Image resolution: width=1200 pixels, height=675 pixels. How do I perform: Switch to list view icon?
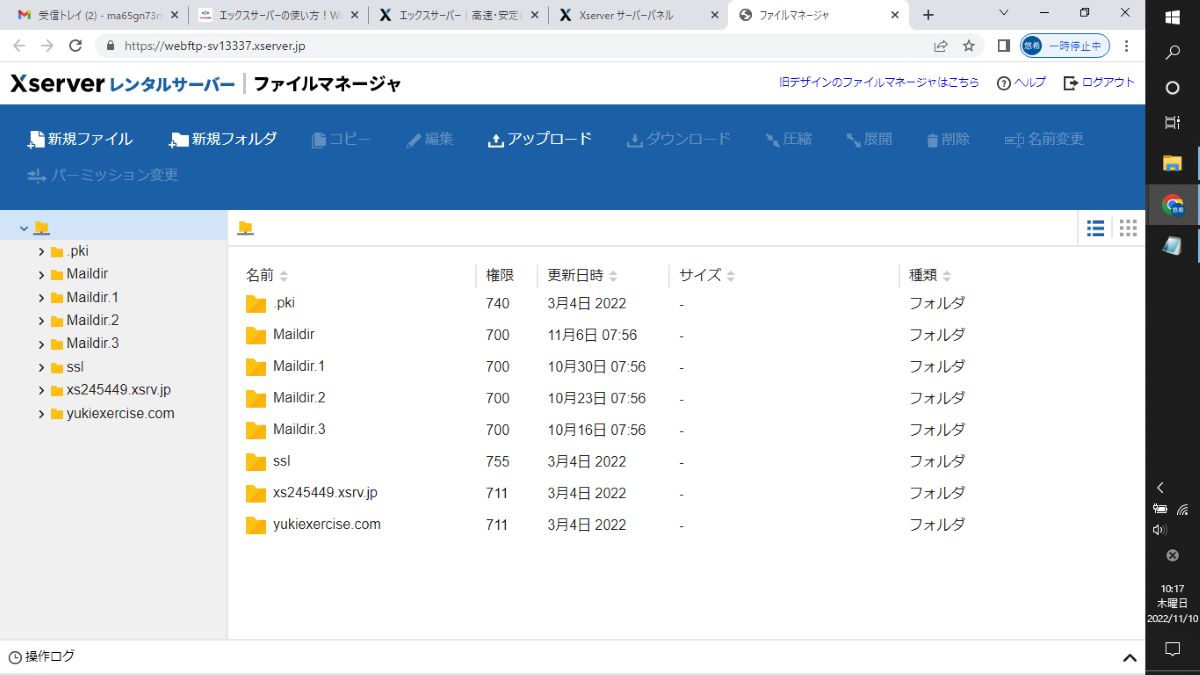pos(1096,228)
